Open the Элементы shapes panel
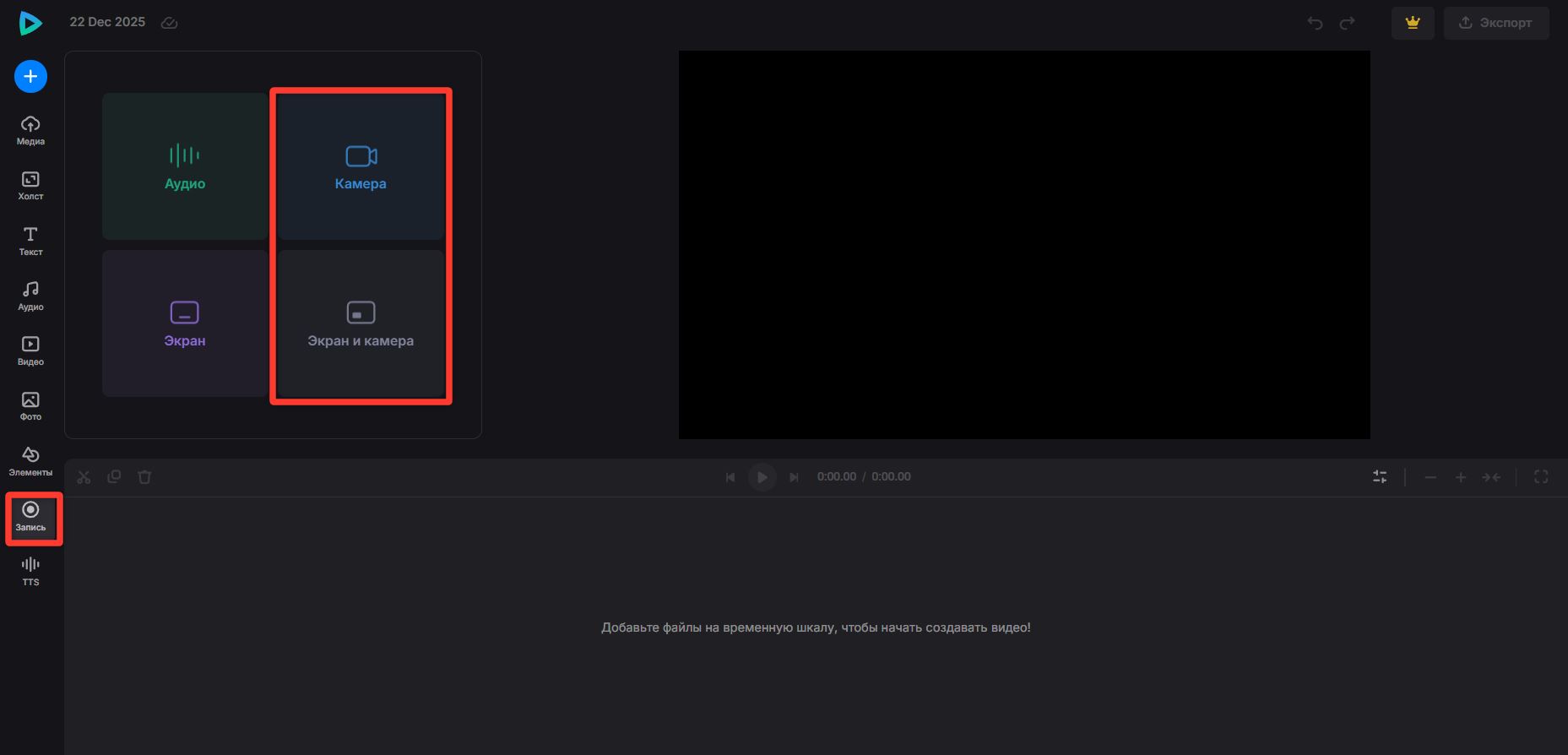The image size is (1568, 755). (x=30, y=461)
